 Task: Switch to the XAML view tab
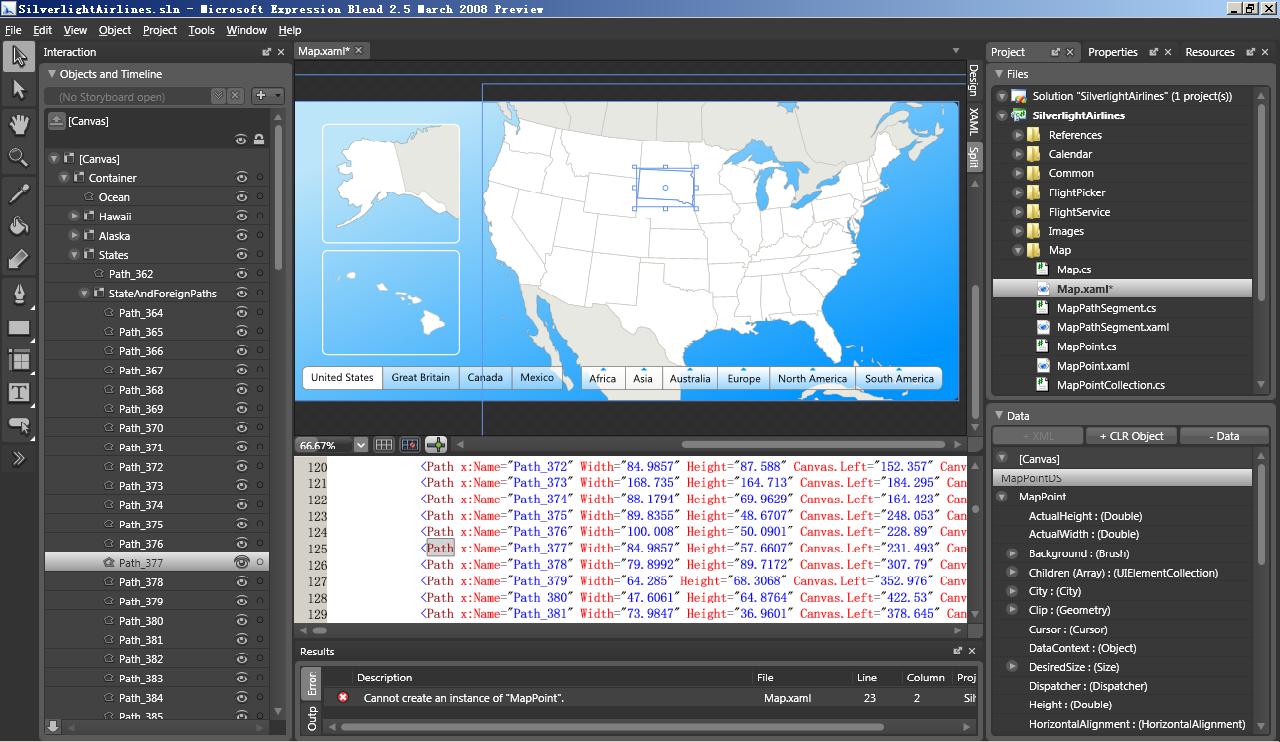click(973, 123)
